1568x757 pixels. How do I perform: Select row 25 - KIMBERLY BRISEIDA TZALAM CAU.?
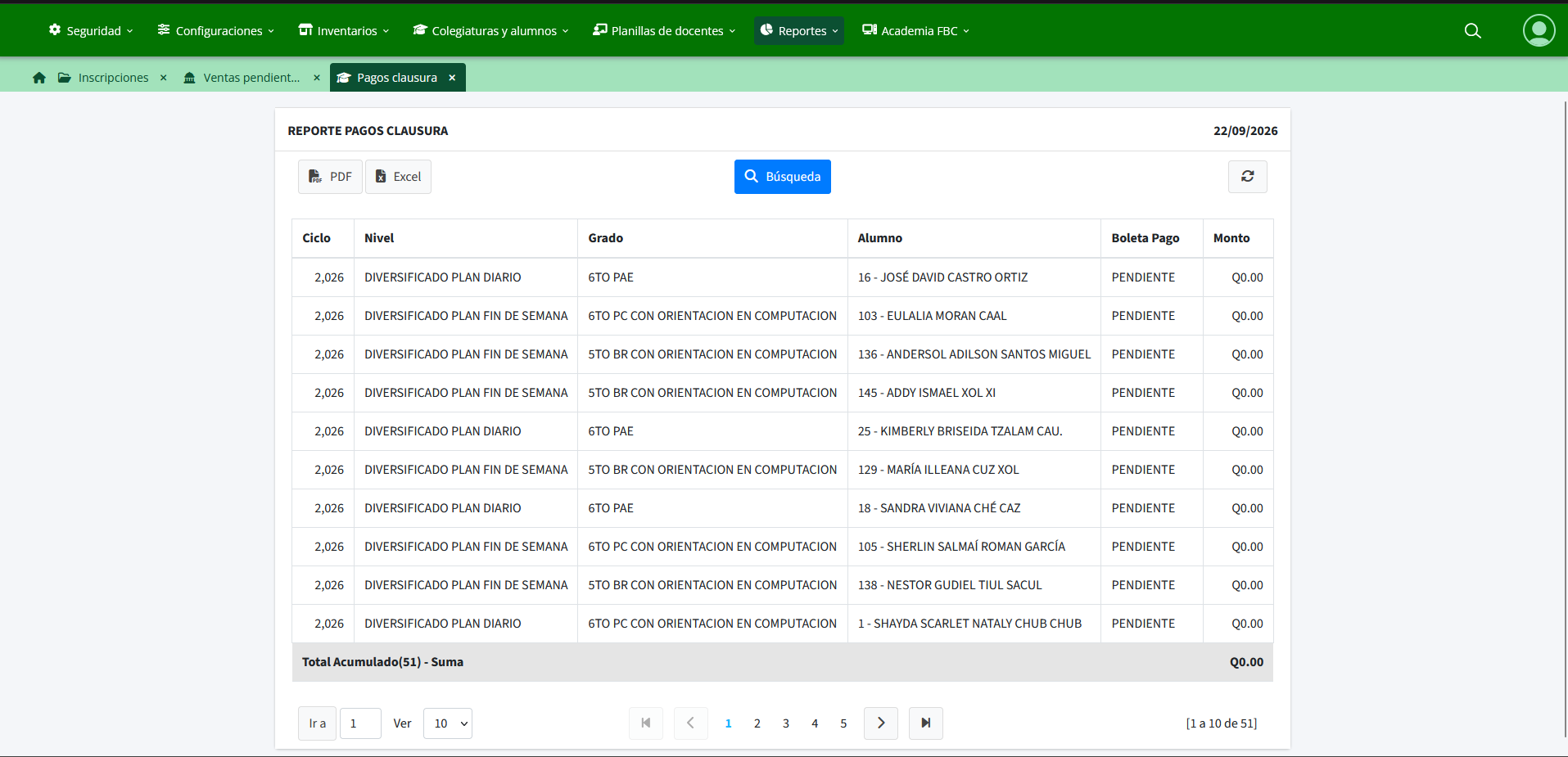pos(783,431)
